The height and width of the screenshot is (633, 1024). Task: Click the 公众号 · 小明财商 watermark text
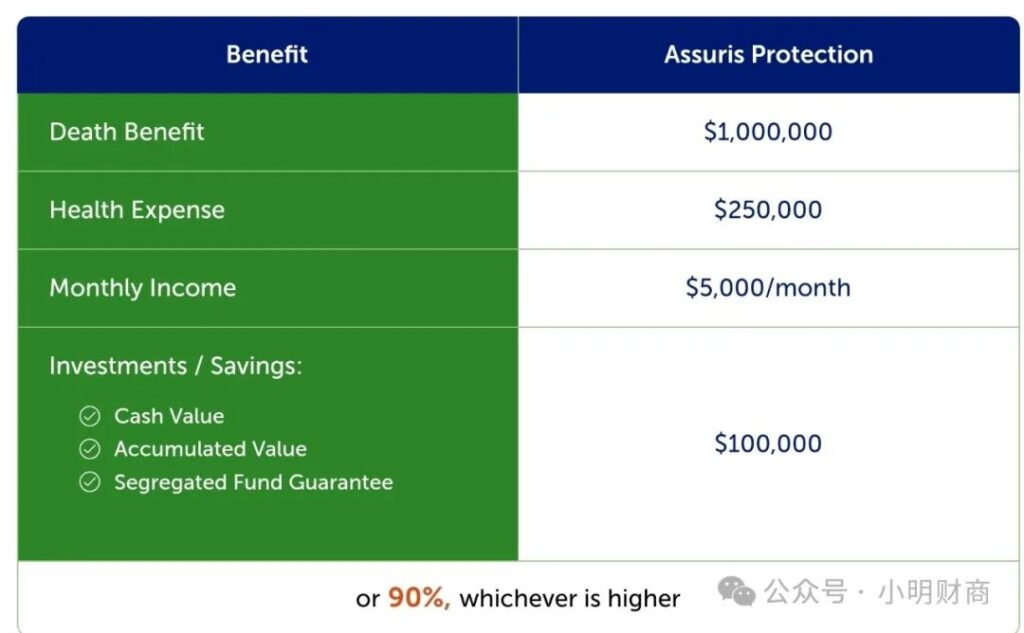point(877,592)
